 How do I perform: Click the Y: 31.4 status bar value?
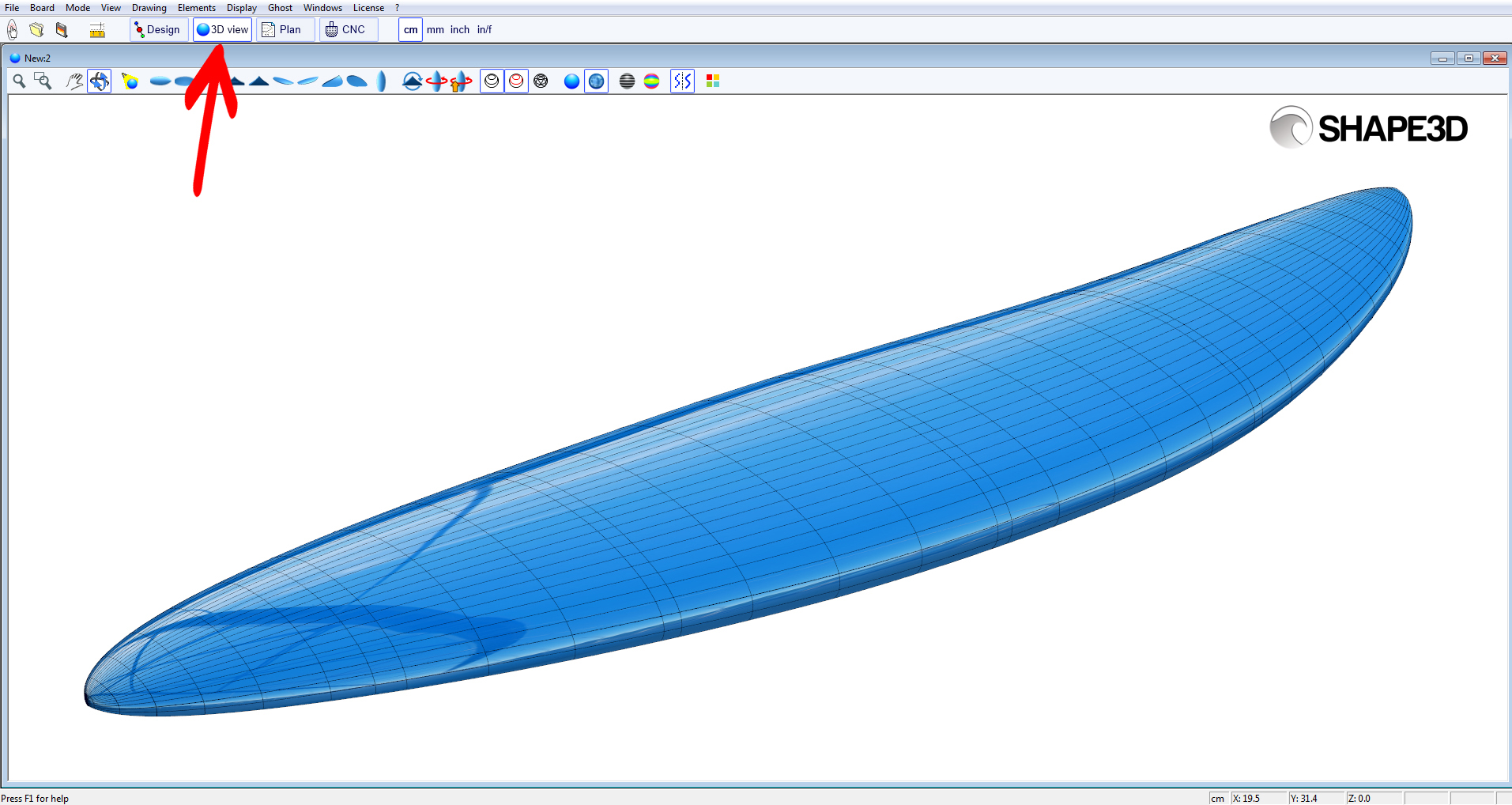(x=1304, y=799)
